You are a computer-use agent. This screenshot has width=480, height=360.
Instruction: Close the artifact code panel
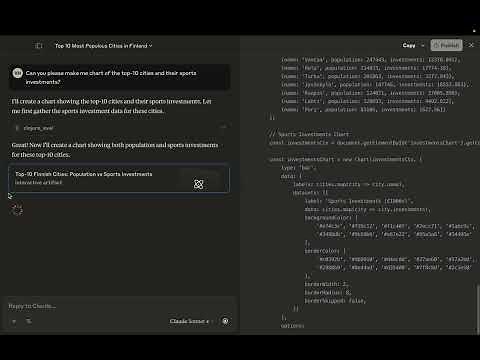click(x=471, y=45)
